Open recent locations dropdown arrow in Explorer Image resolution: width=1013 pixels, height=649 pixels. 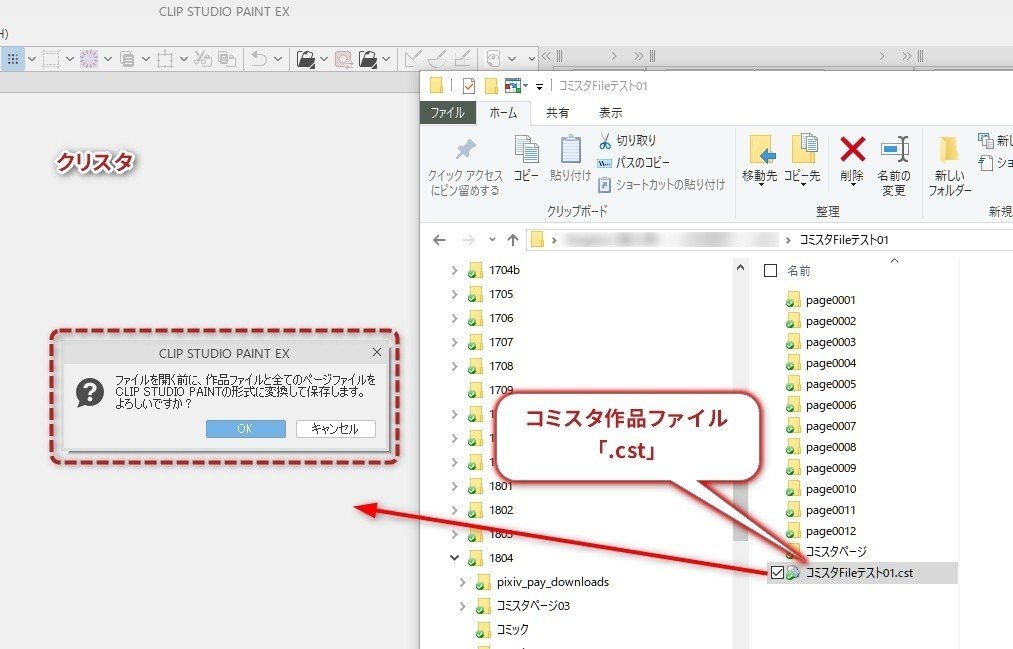(x=492, y=240)
